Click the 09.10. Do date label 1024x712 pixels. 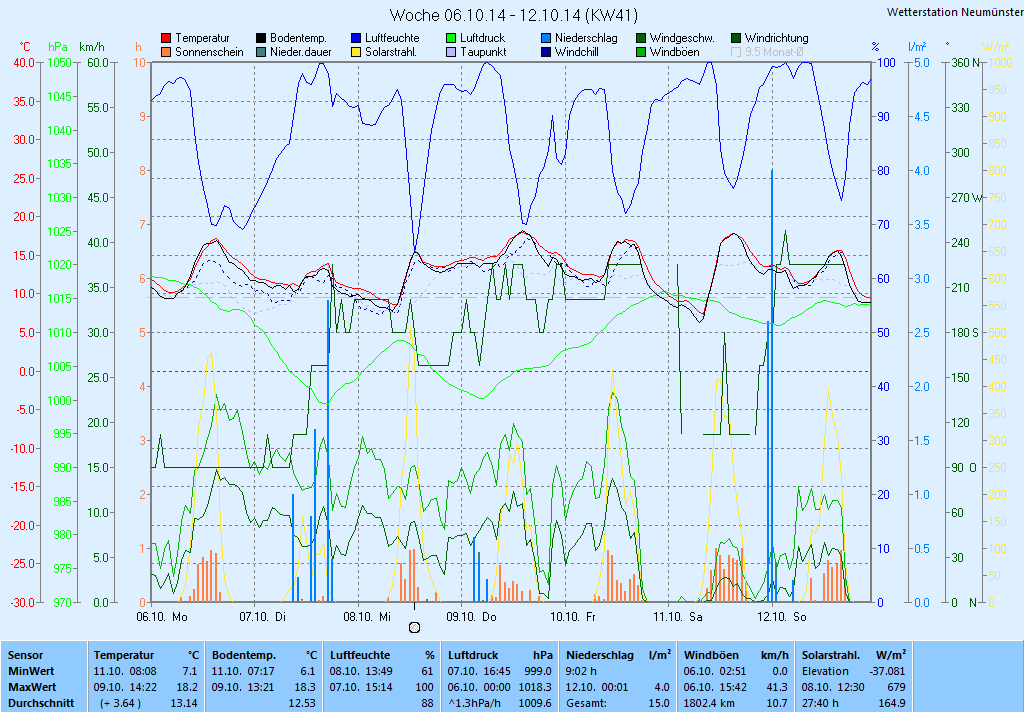(x=471, y=617)
